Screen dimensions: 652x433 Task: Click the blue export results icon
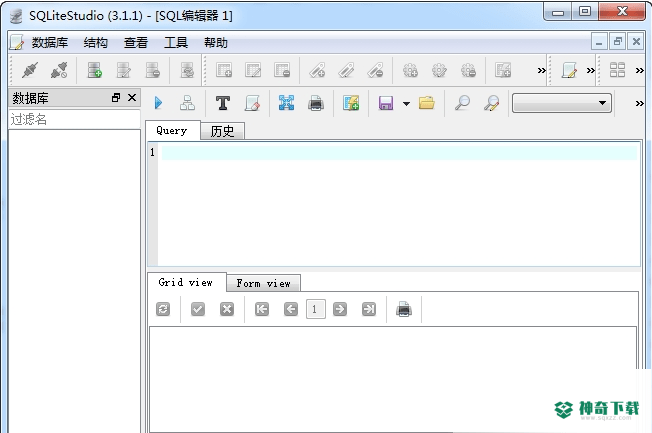(x=286, y=103)
